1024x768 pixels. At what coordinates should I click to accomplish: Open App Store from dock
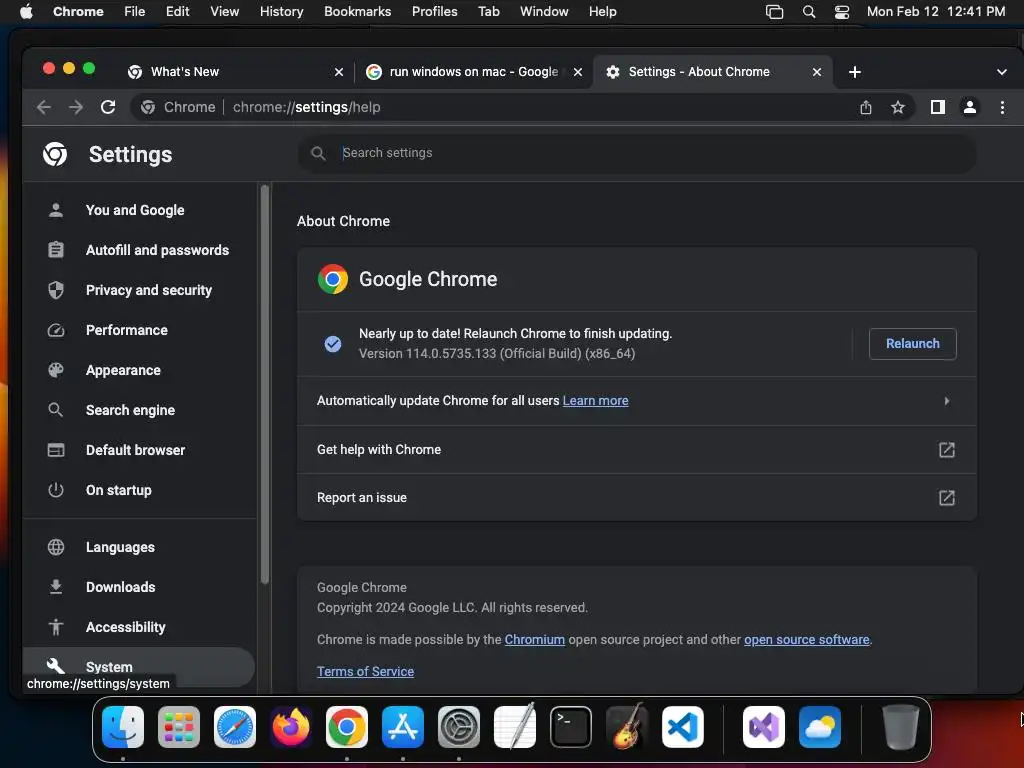coord(402,726)
